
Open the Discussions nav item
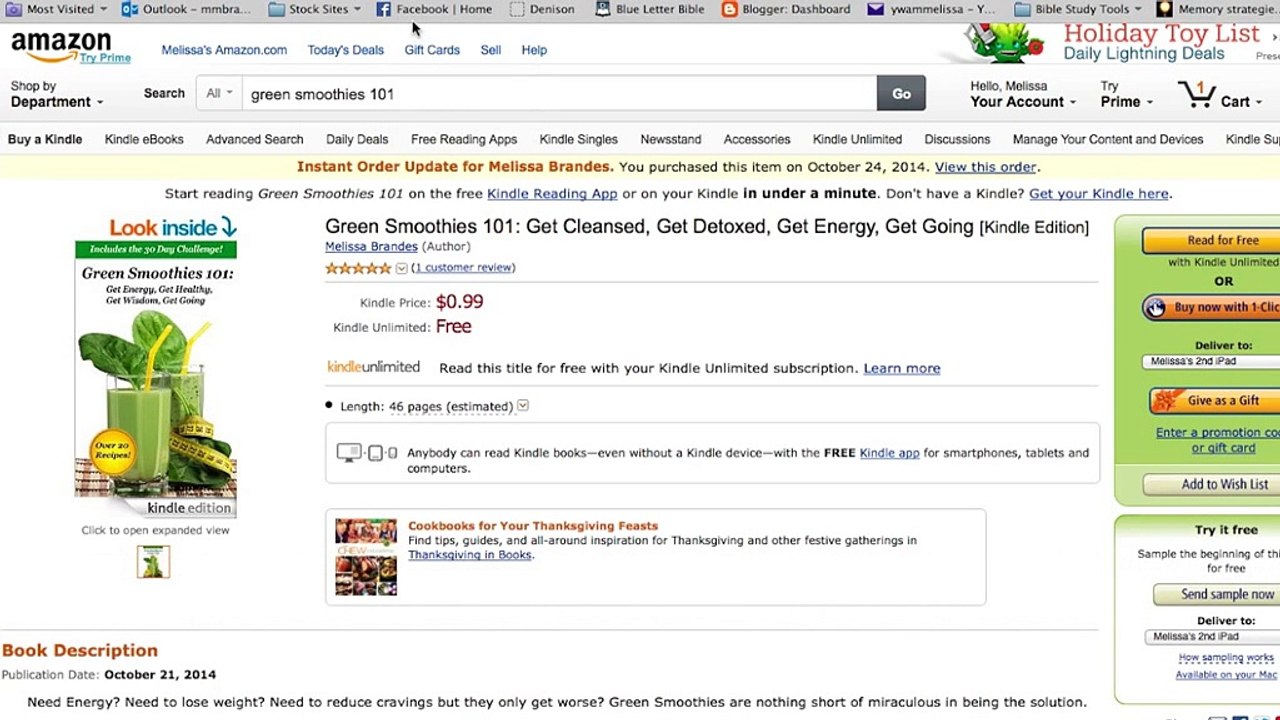coord(957,139)
